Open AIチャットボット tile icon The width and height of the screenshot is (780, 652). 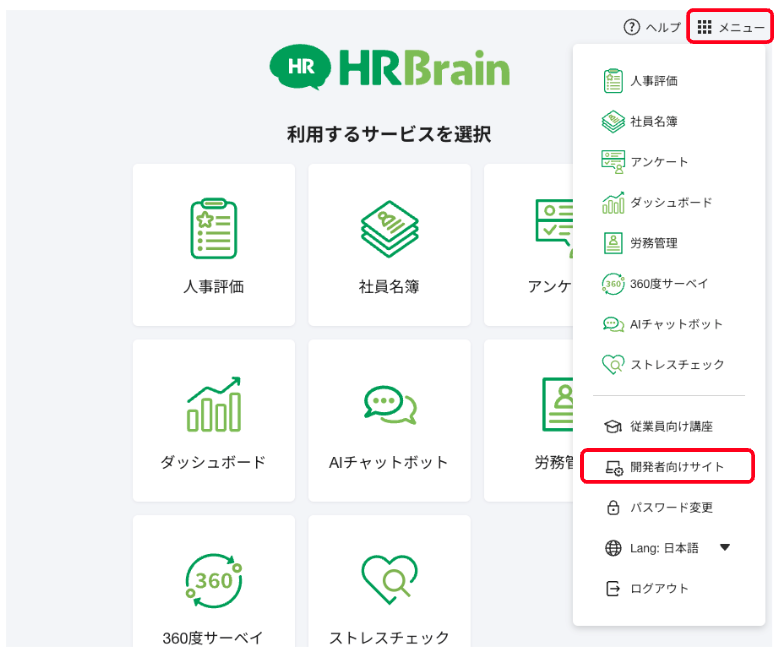(389, 404)
